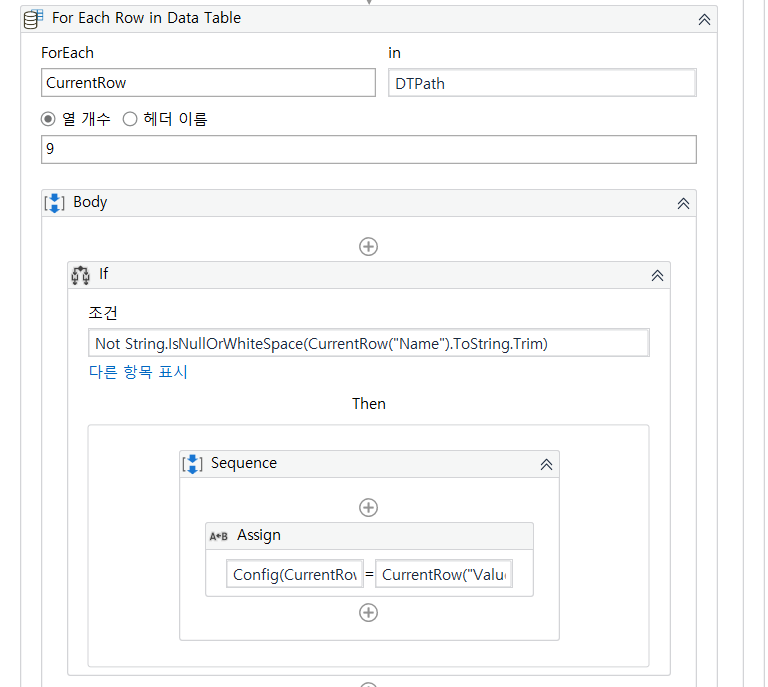Click the For Each Row data table icon

tap(33, 19)
